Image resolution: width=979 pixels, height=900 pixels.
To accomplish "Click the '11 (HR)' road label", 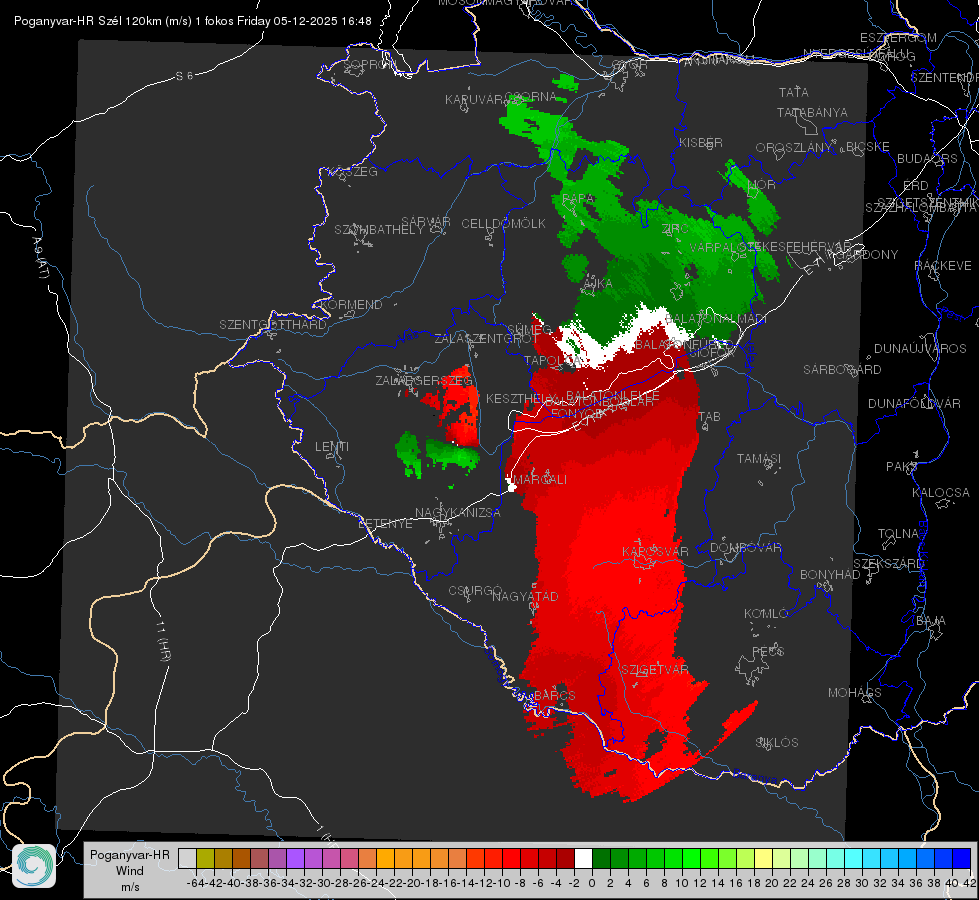I will 163,641.
